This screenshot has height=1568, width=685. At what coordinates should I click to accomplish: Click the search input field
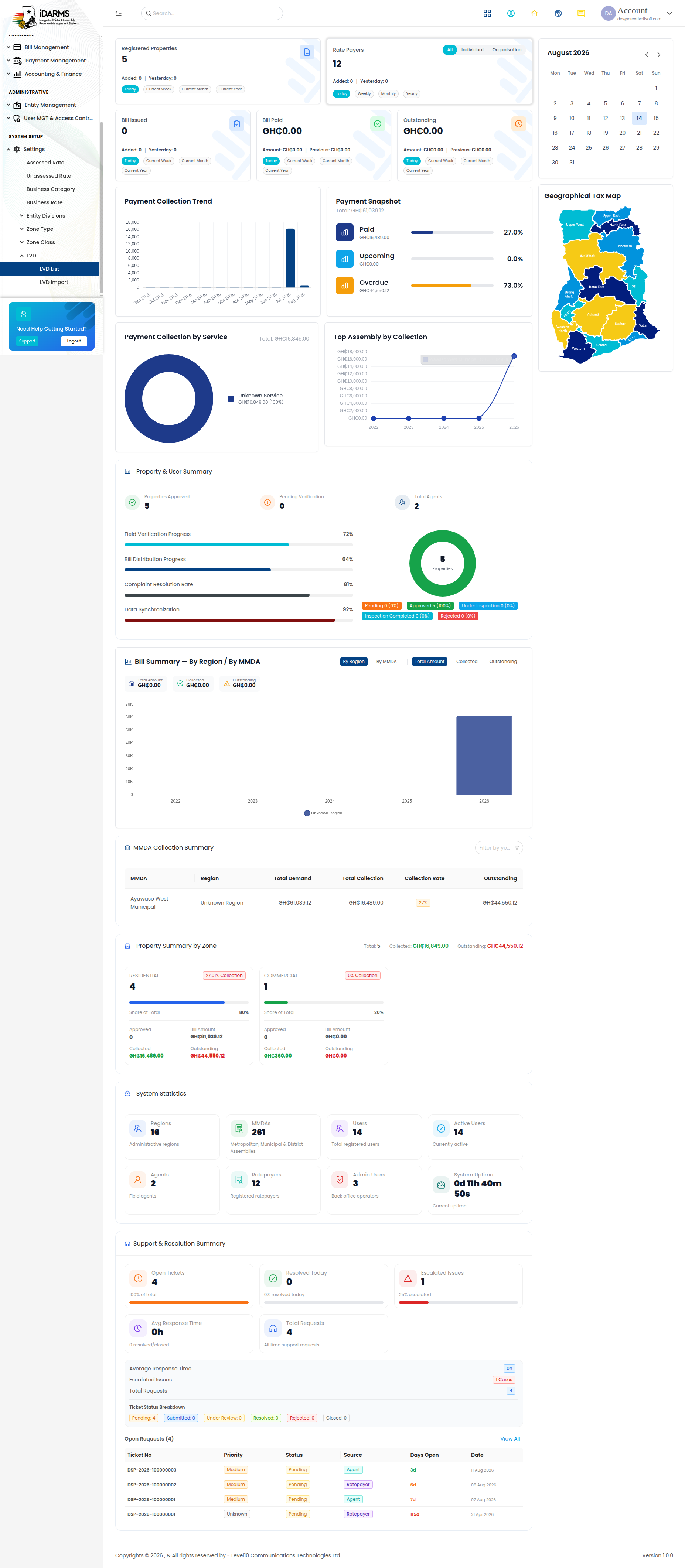point(212,13)
